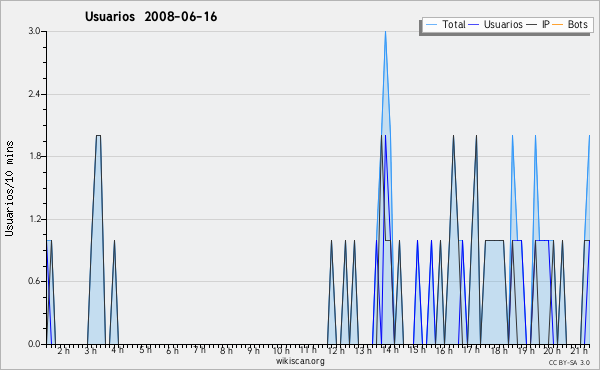
Task: Click the '10 h' x-axis label
Action: coord(281,351)
